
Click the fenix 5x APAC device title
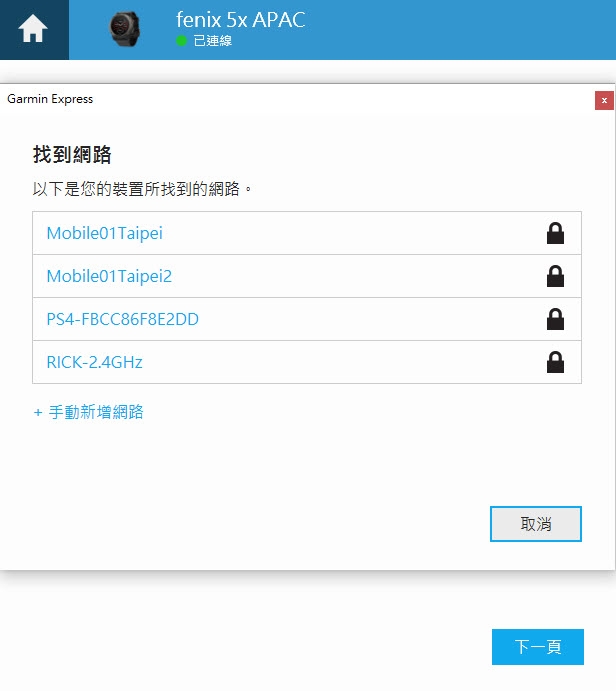241,20
